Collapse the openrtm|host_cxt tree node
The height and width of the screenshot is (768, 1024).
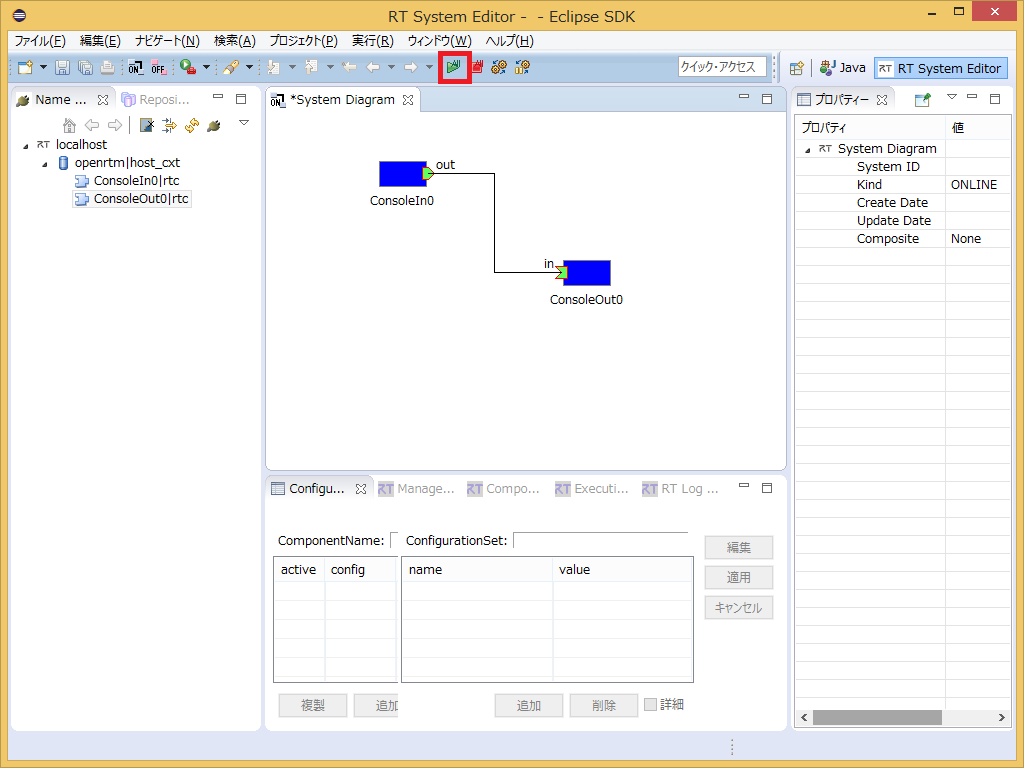coord(45,165)
